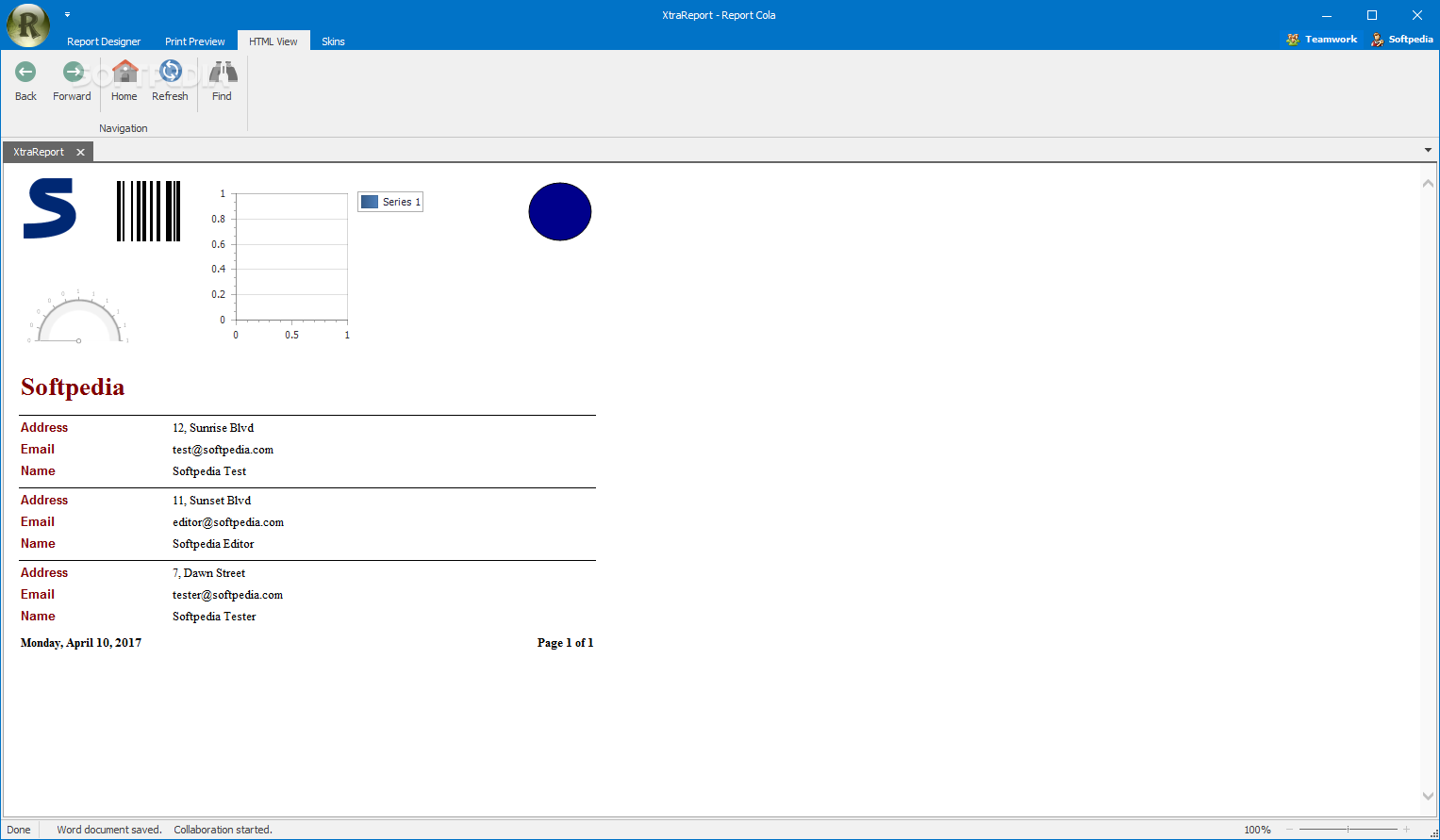Viewport: 1440px width, 840px height.
Task: Refresh the HTML view
Action: coord(170,81)
